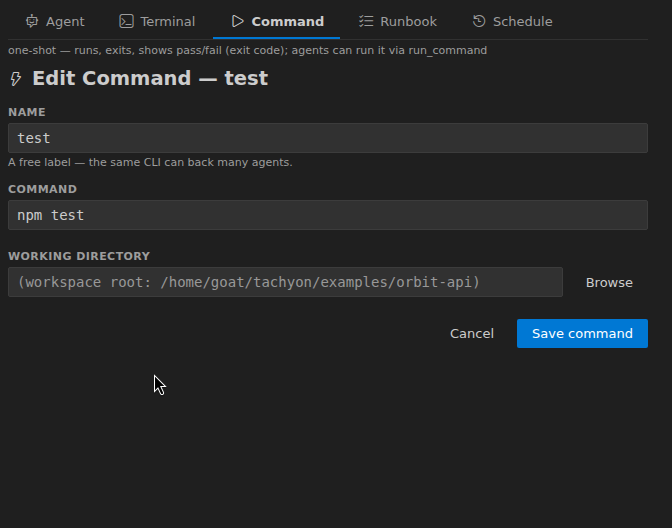Switch to the Agent tab
This screenshot has height=528, width=672.
(x=55, y=21)
